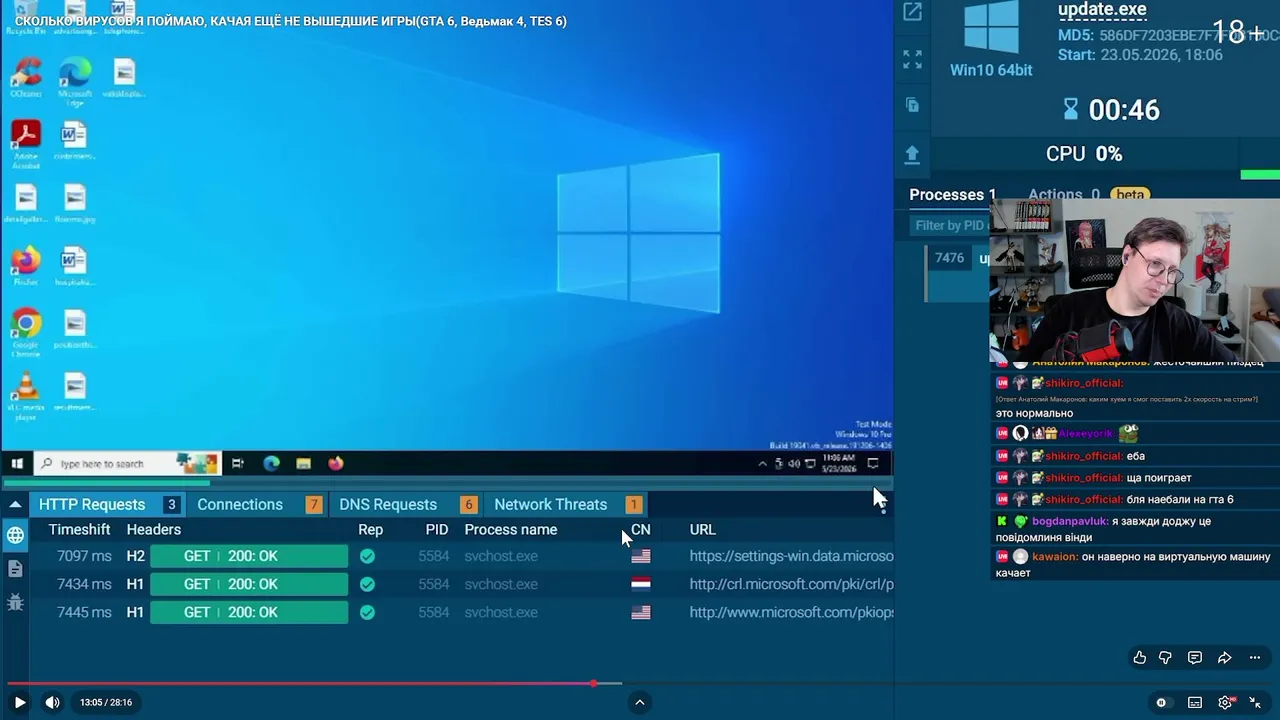Switch to the Connections tab
The height and width of the screenshot is (720, 1280).
260,505
